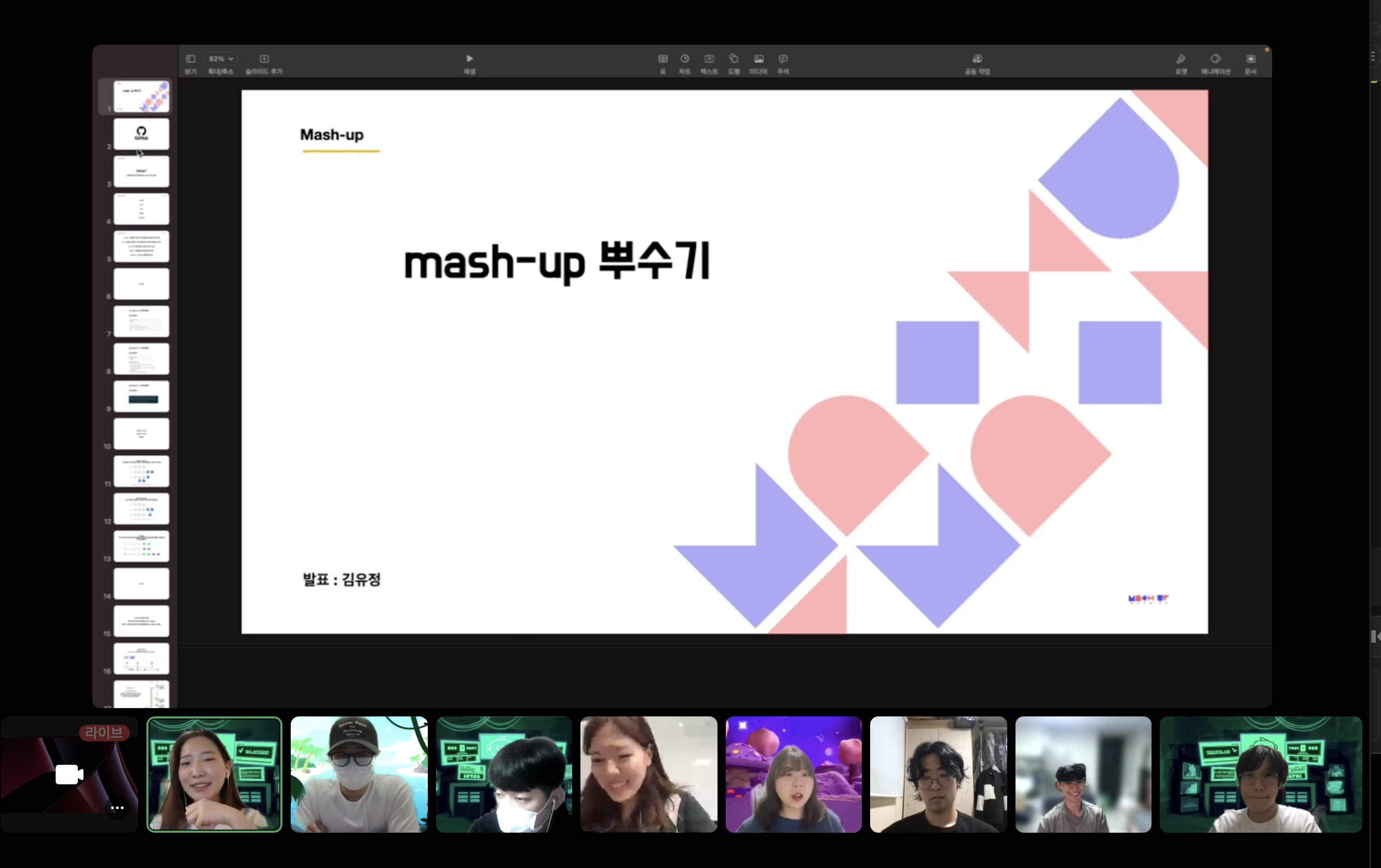This screenshot has height=868, width=1381.
Task: Select video tile of person wearing cap and mask
Action: tap(359, 774)
